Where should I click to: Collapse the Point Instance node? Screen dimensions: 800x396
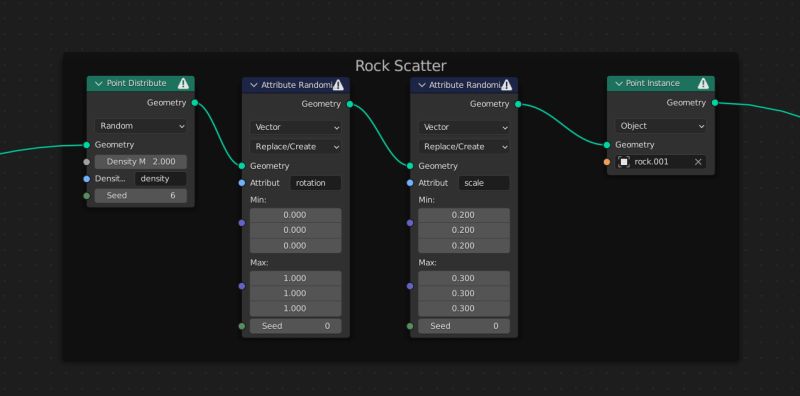coord(619,83)
